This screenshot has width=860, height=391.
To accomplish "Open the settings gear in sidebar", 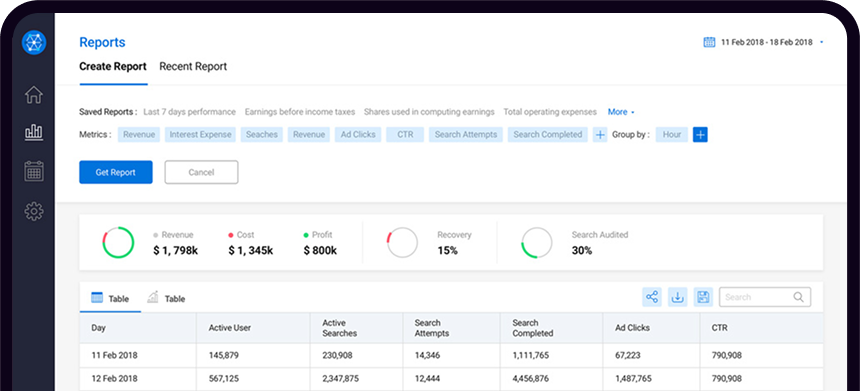I will pyautogui.click(x=33, y=211).
